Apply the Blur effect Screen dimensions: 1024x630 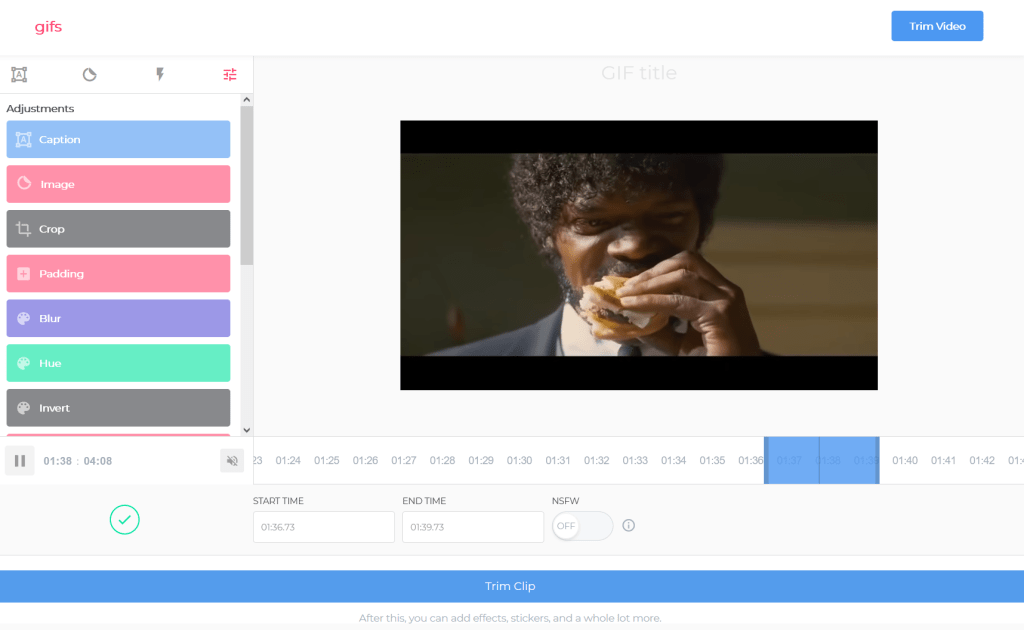click(x=118, y=318)
